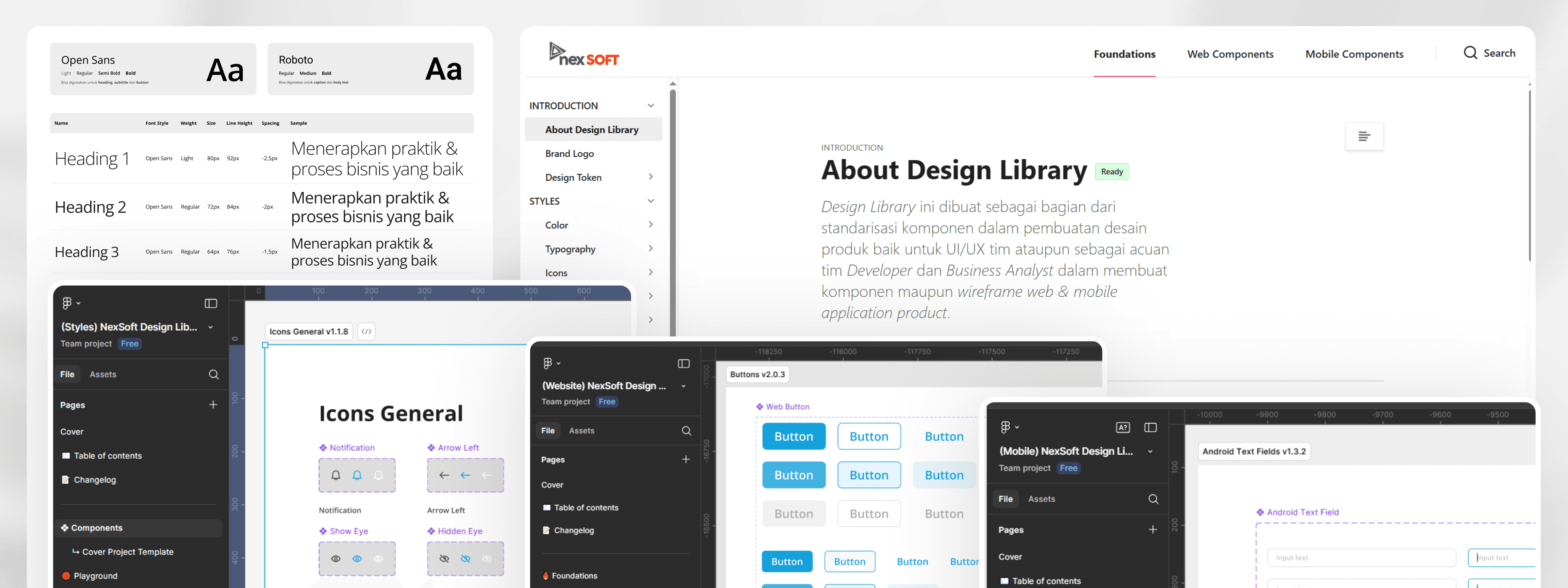1568x588 pixels.
Task: Open Brand Logo page link
Action: [569, 154]
